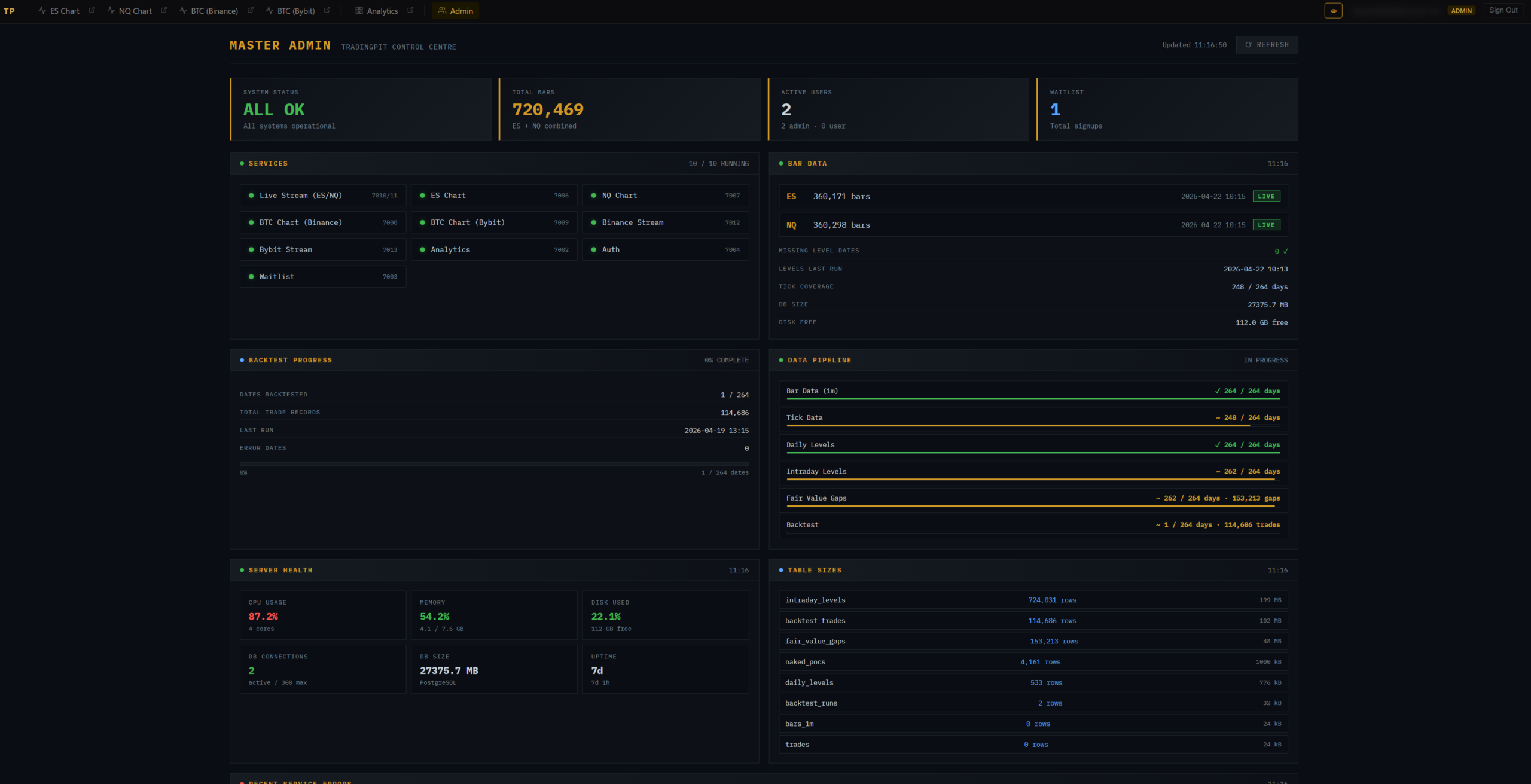The width and height of the screenshot is (1531, 784).
Task: Open the BTC (Bybit) nav tab
Action: [x=290, y=11]
